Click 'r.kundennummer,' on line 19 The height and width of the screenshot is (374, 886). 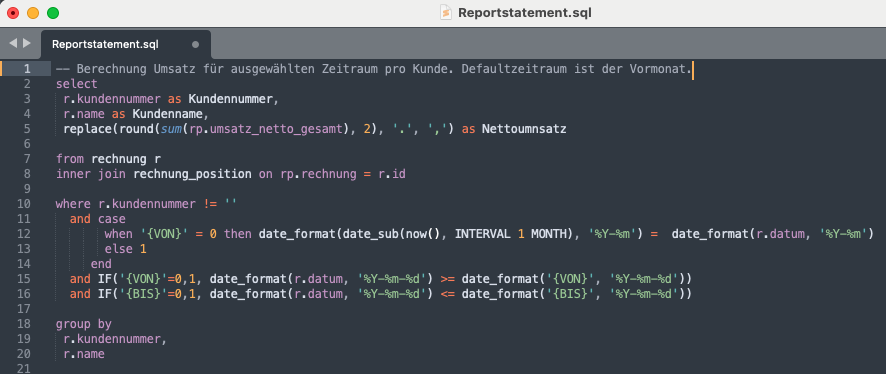point(115,339)
